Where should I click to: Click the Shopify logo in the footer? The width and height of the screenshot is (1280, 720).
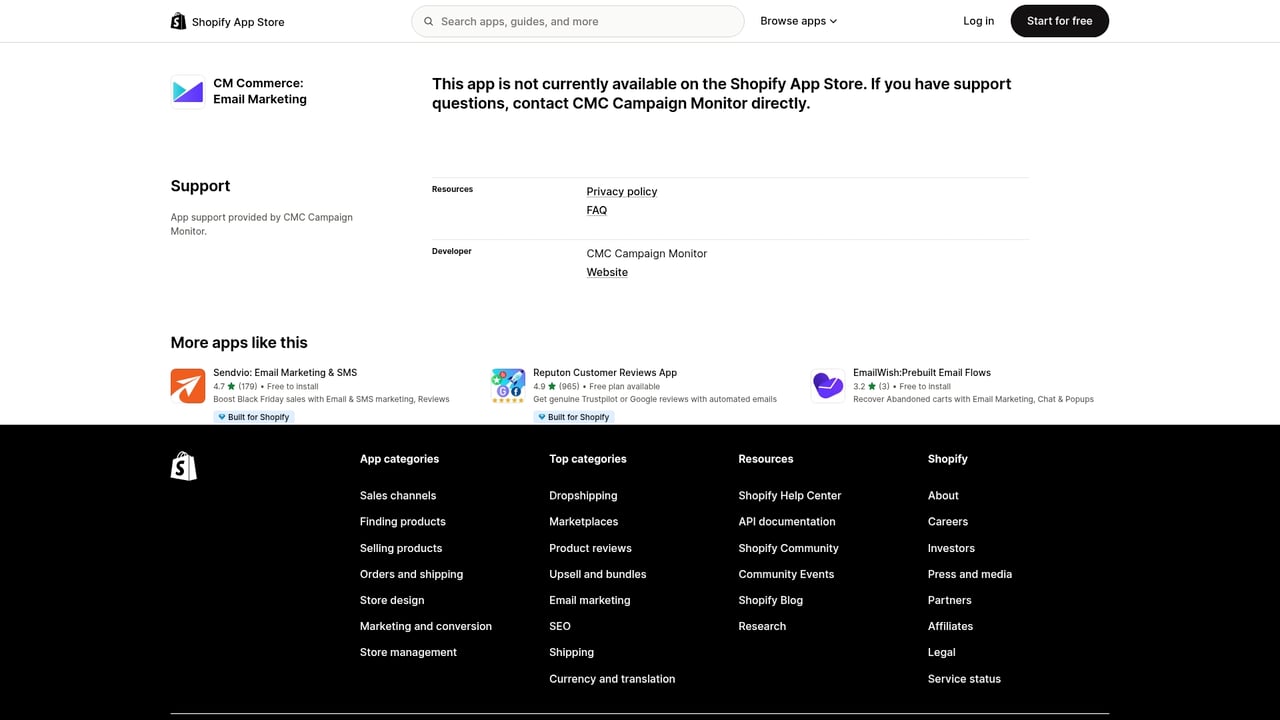[183, 465]
